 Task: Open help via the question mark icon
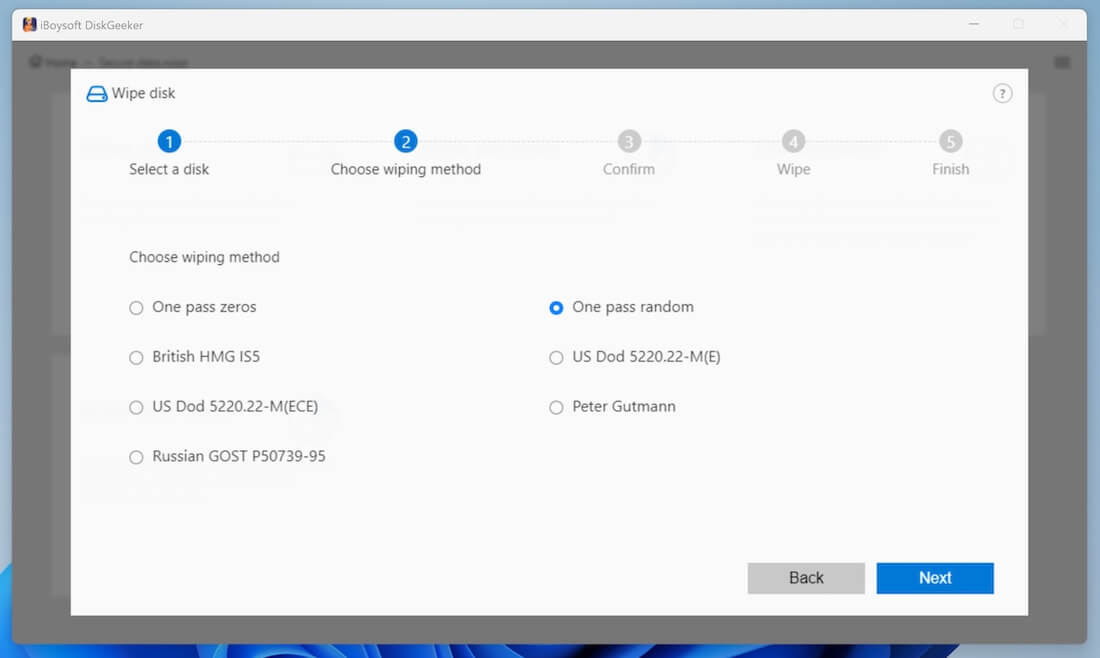1002,94
